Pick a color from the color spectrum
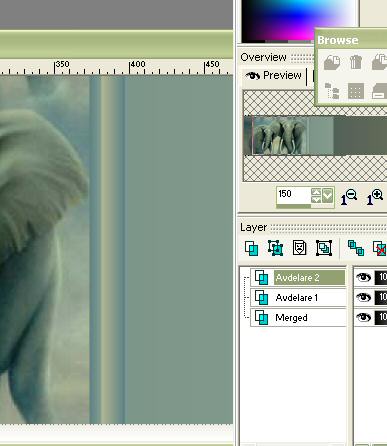 pos(297,20)
